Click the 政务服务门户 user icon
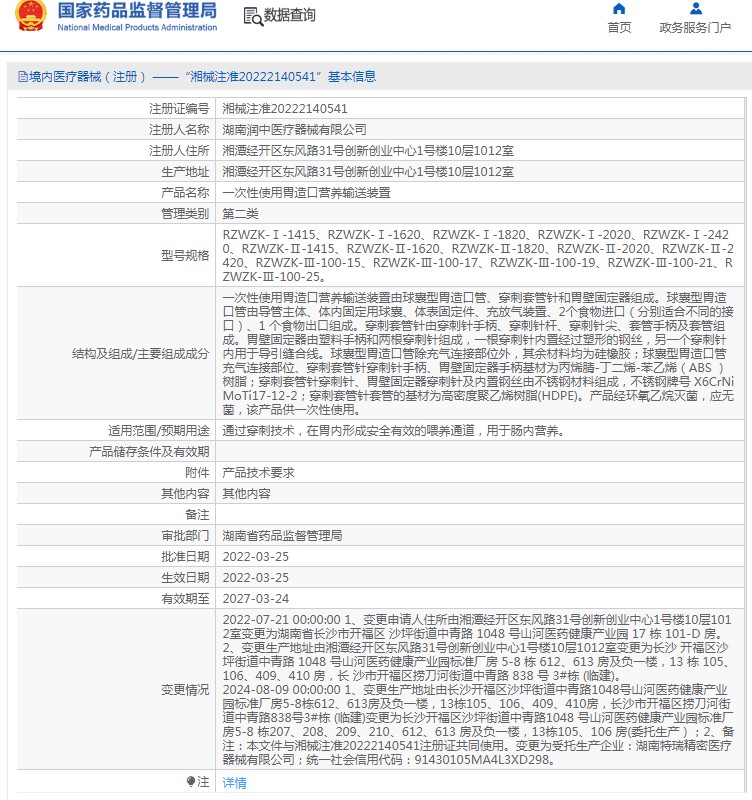Screen dimensions: 752x800 (696, 9)
